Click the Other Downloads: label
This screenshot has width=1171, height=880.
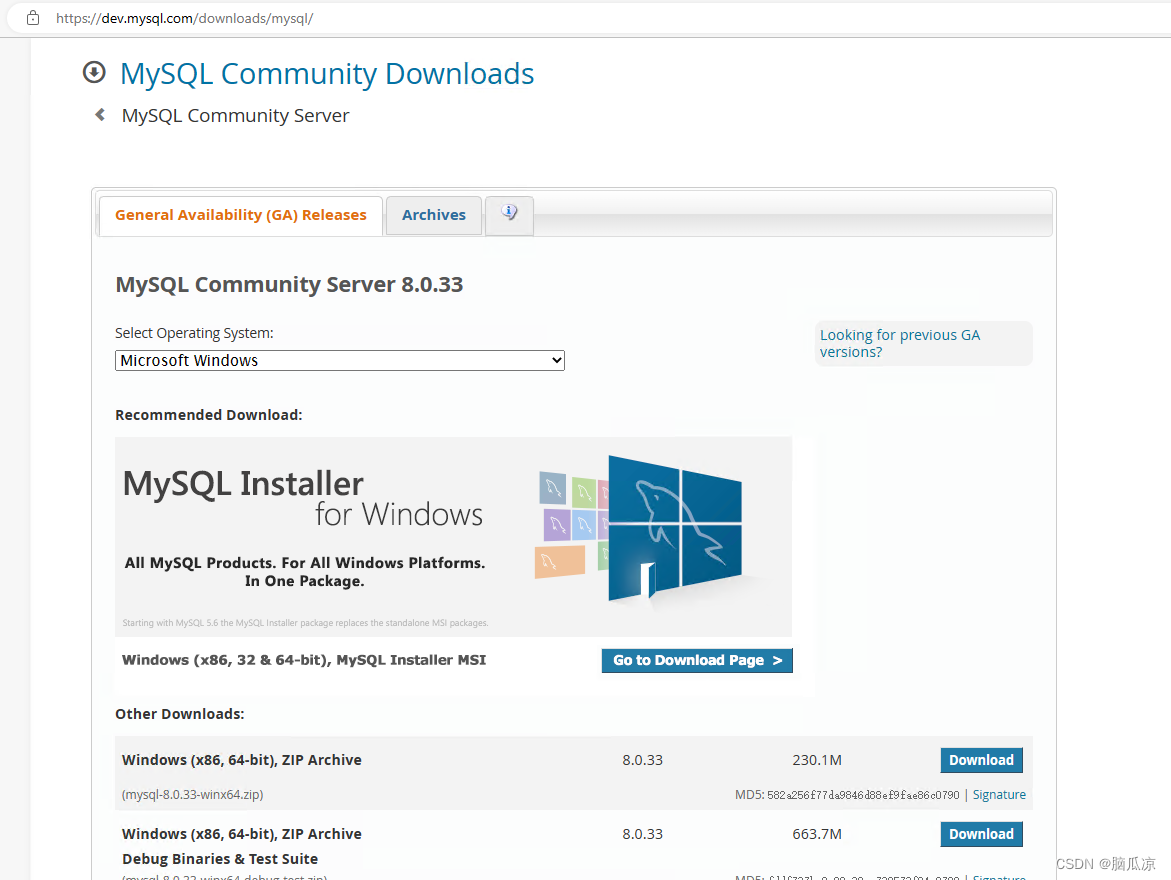click(179, 713)
